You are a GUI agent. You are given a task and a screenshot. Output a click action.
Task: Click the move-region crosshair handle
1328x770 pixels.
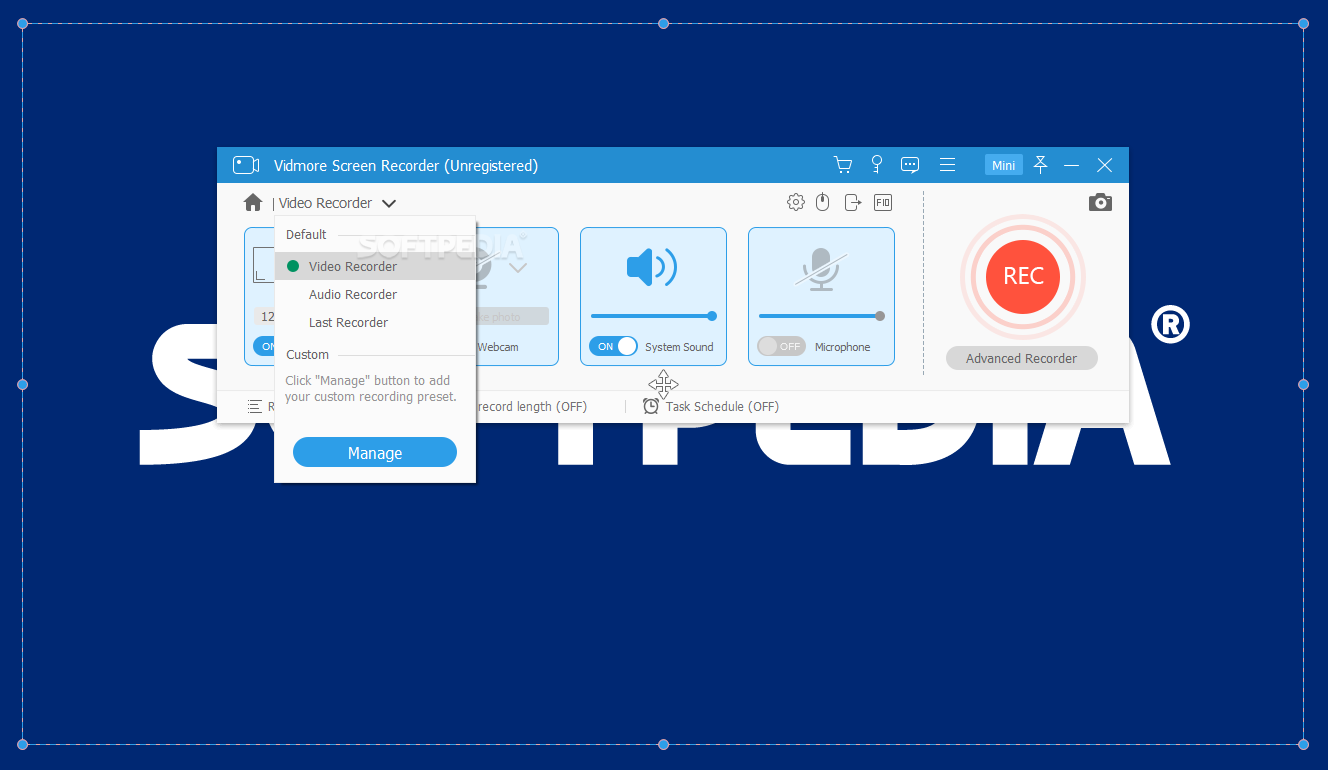663,384
